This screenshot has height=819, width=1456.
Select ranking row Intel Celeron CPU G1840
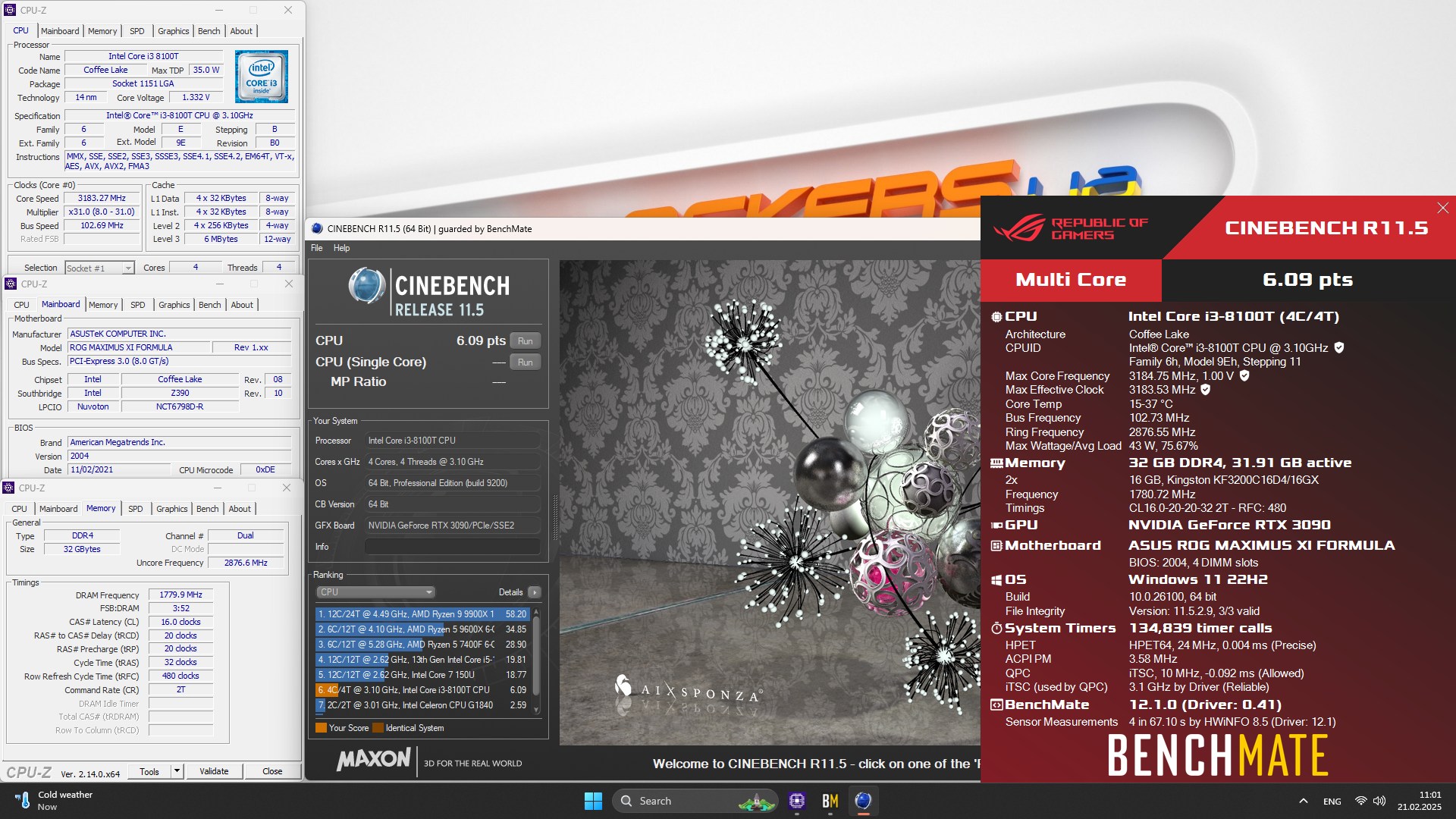coord(422,705)
